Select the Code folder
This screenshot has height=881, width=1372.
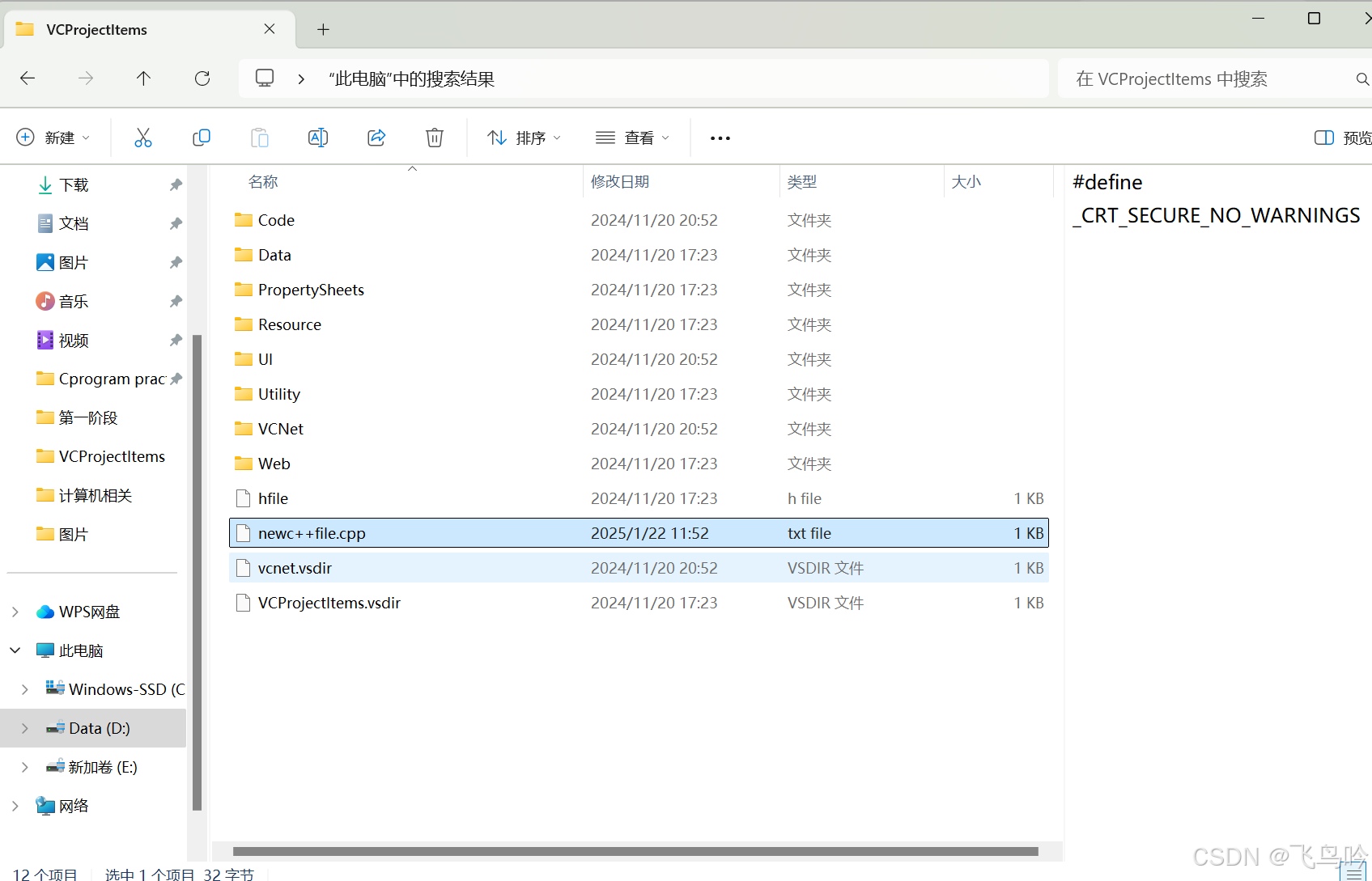click(639, 220)
